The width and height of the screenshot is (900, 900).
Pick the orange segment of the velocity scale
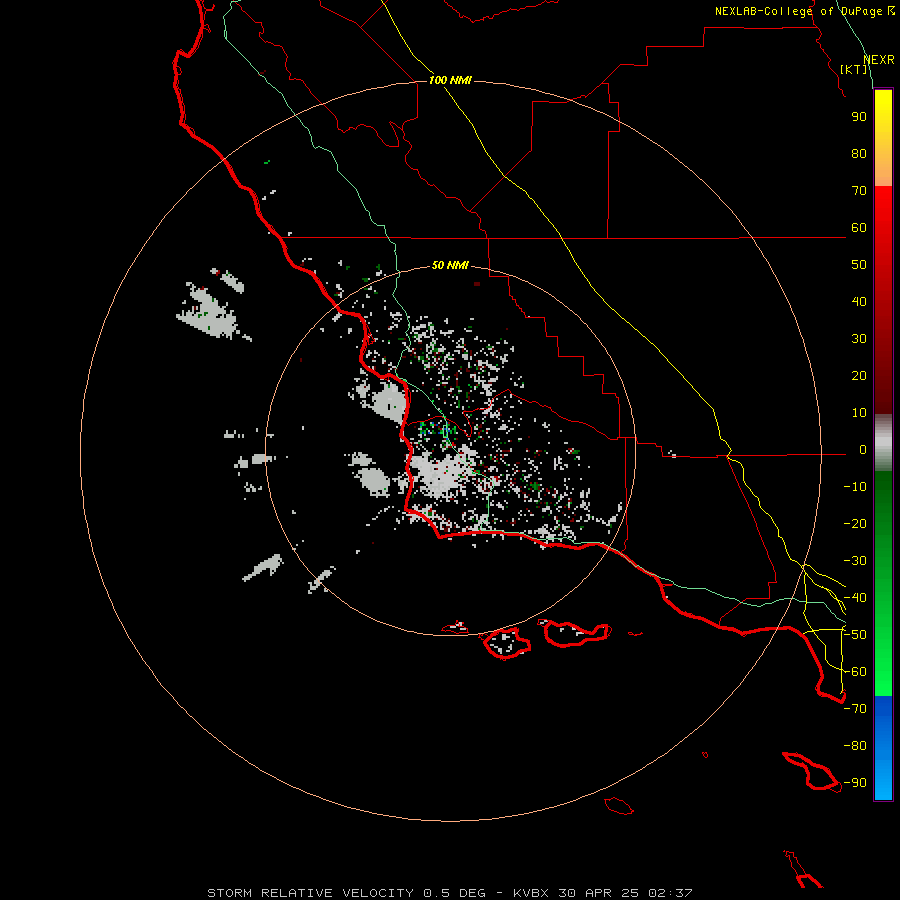click(x=883, y=166)
